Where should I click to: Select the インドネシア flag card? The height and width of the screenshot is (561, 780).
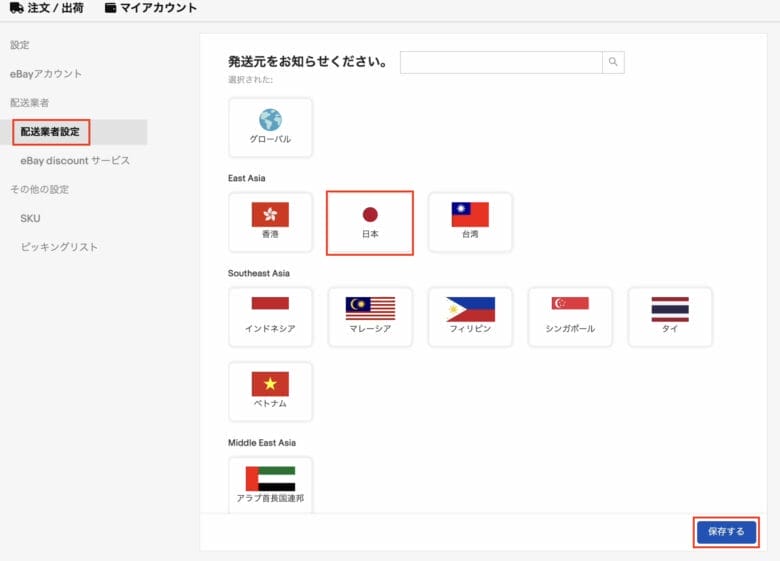click(270, 317)
